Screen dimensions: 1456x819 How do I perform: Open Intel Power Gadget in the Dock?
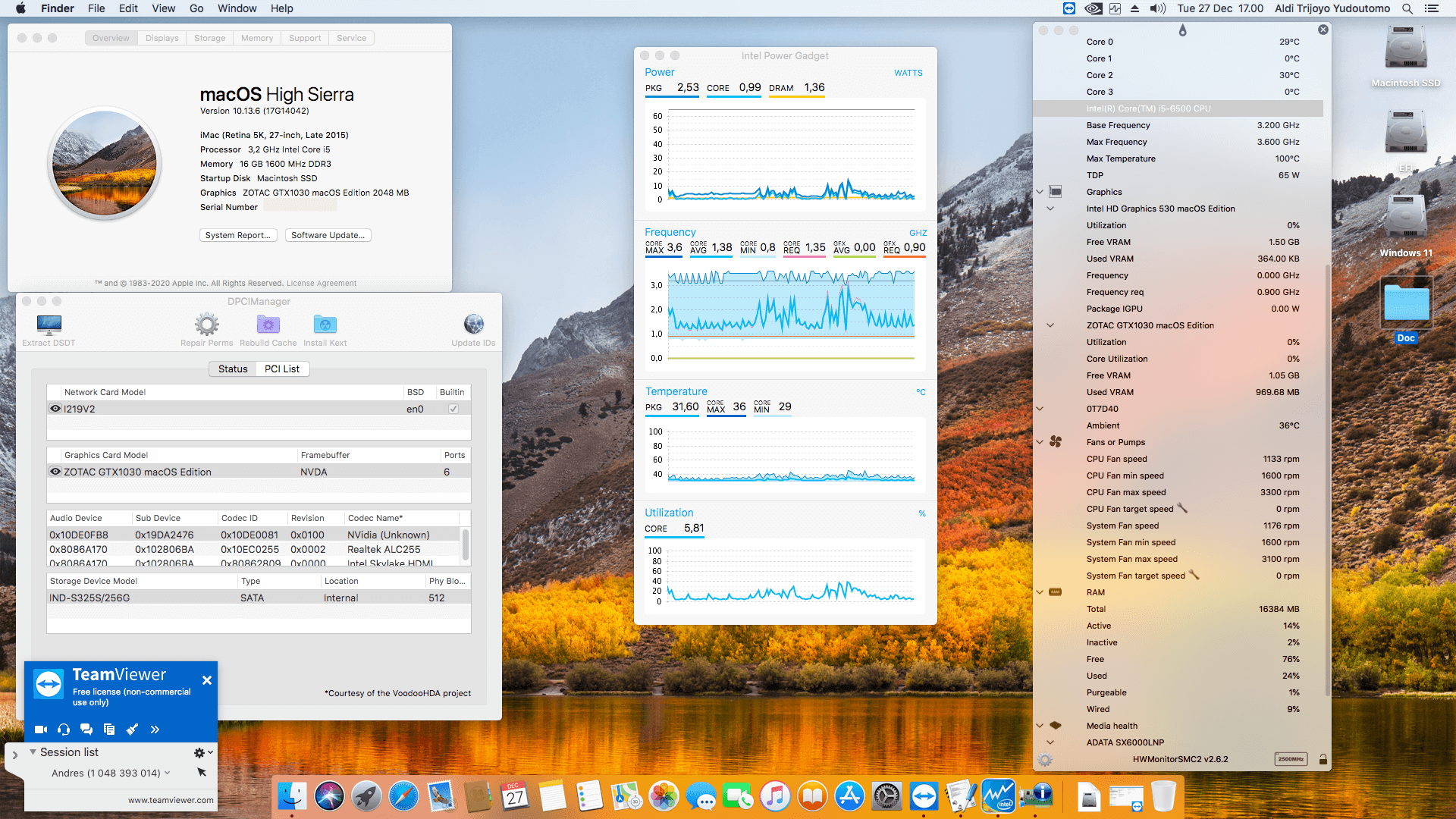[998, 795]
